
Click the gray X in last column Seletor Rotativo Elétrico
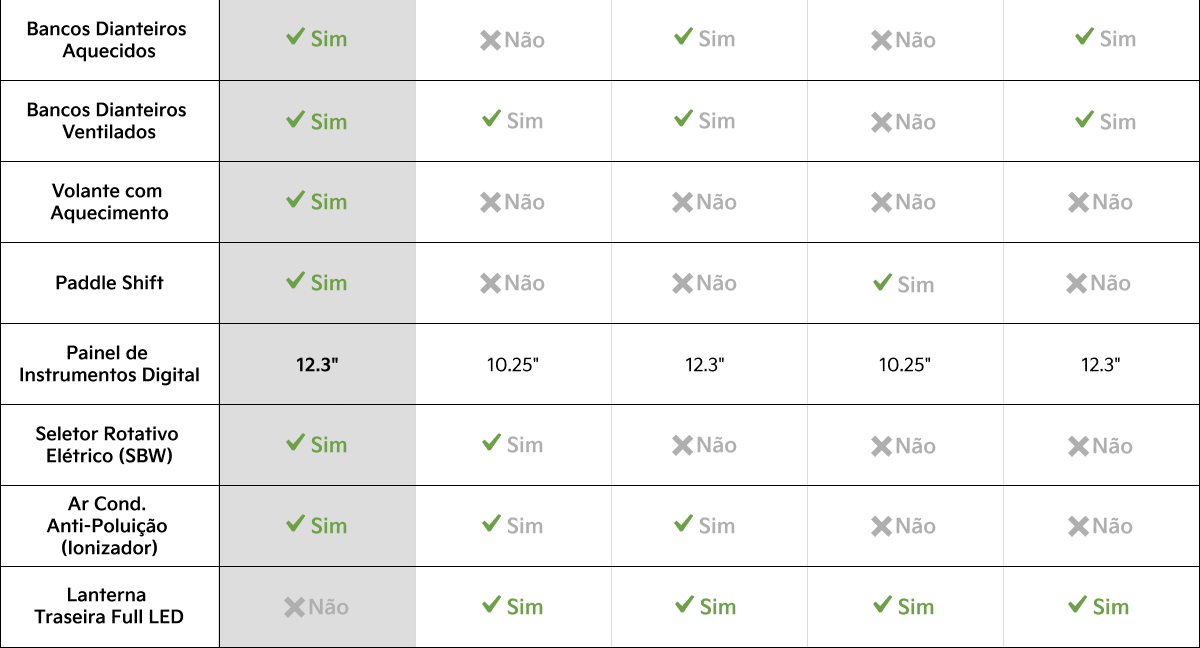point(1078,446)
